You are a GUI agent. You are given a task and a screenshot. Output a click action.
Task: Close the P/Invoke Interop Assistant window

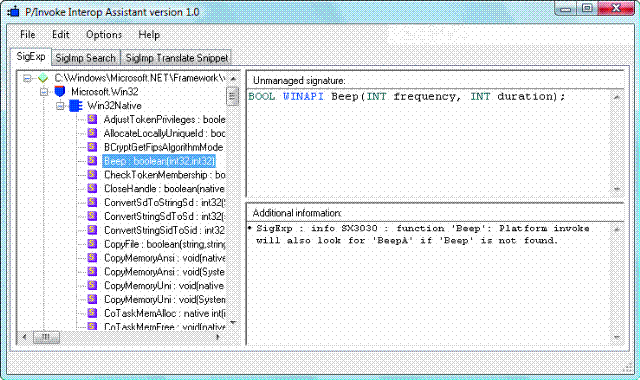coord(616,9)
